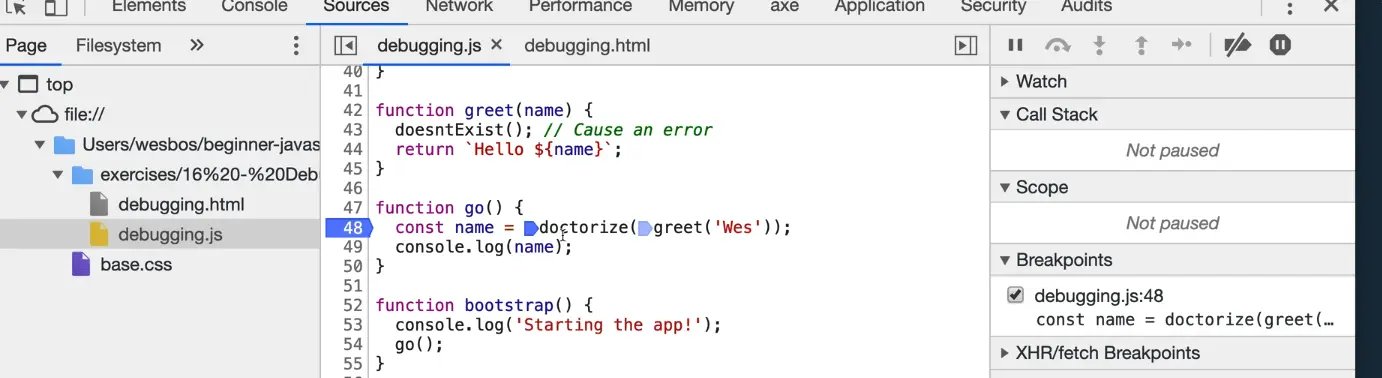Step into next function call
The width and height of the screenshot is (1382, 378).
tap(1099, 45)
